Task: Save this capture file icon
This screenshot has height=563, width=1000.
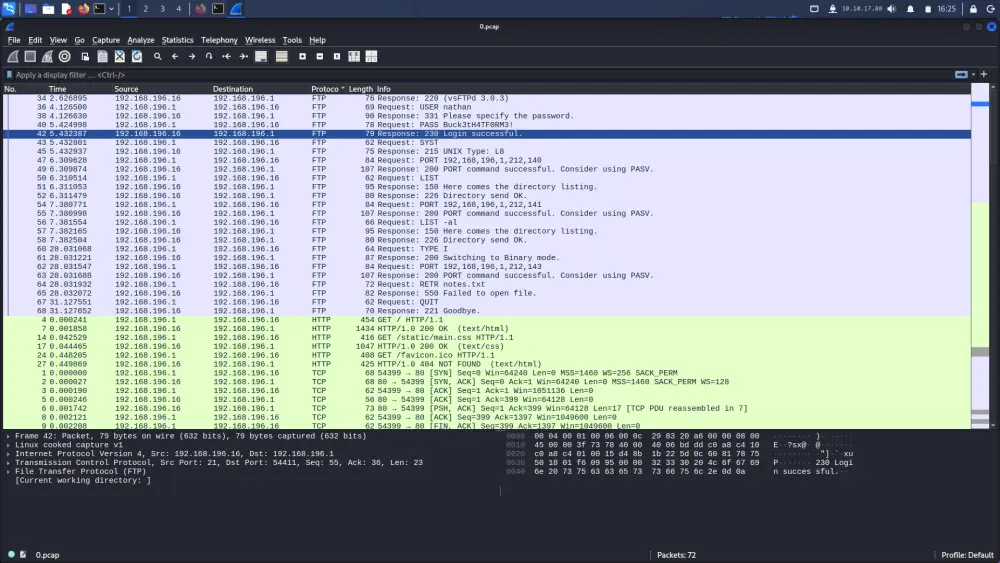Action: tap(102, 57)
